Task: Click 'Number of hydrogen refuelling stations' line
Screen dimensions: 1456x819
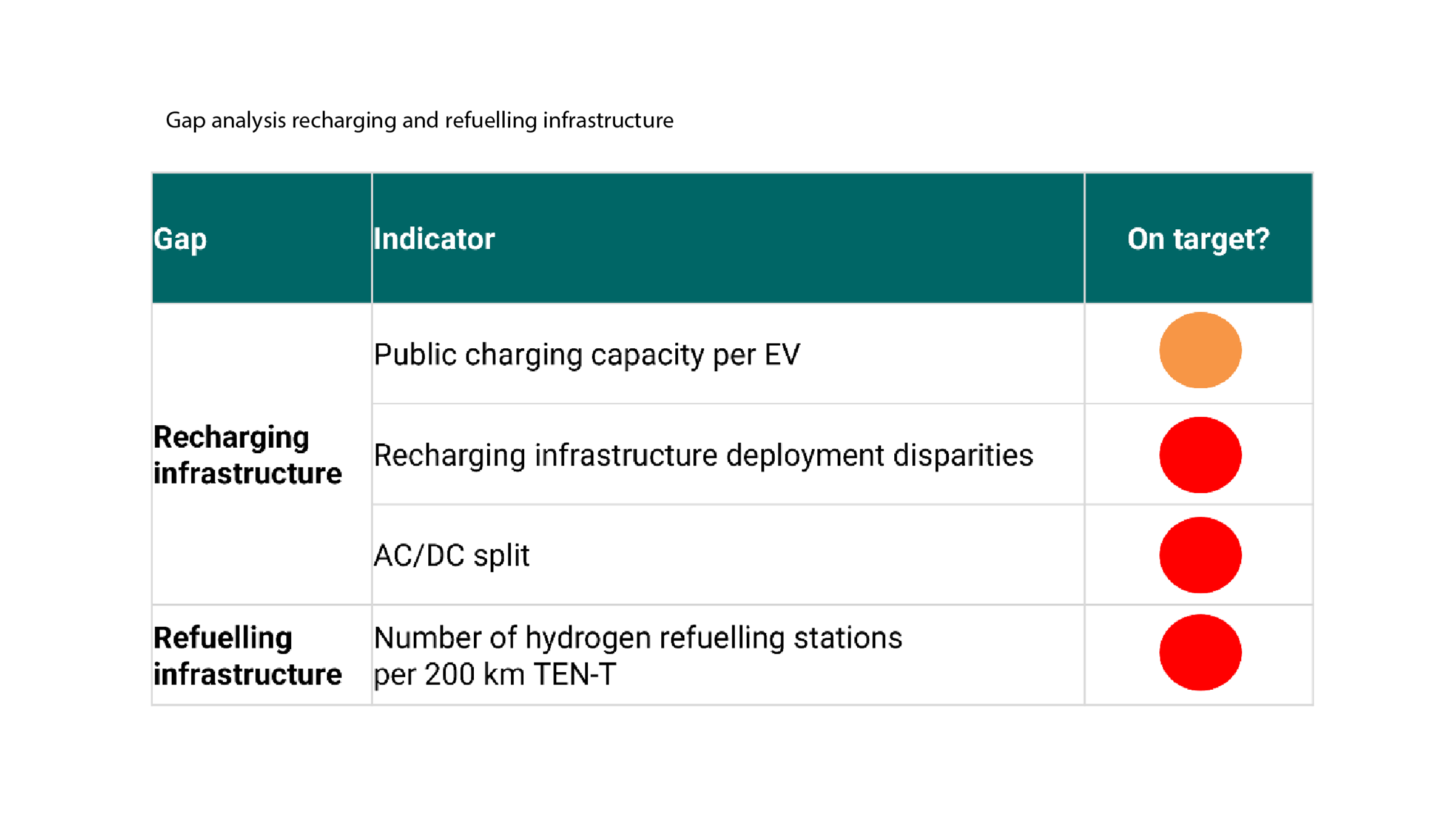Action: (x=638, y=638)
